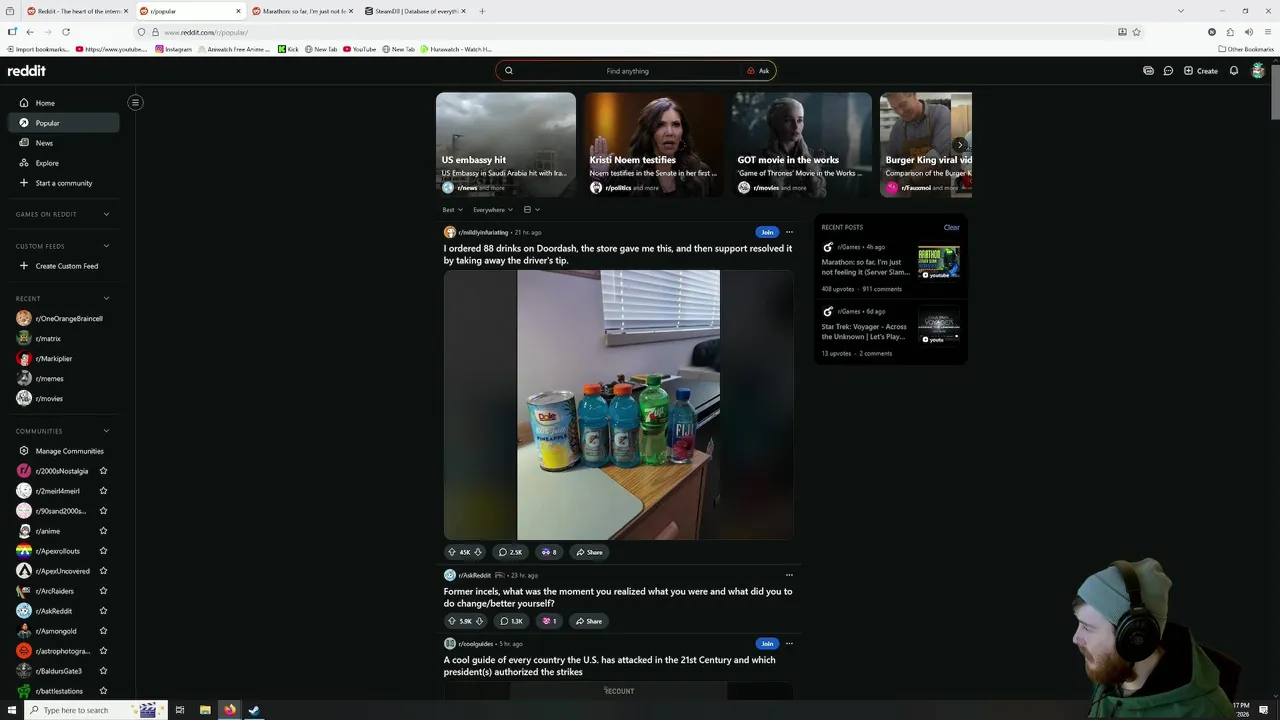Open the Kristi Noem testifies card

[654, 145]
